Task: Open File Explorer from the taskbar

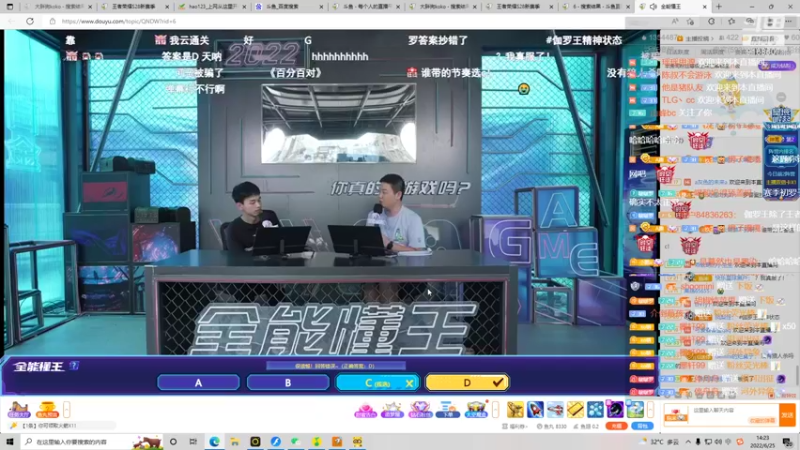Action: click(235, 442)
